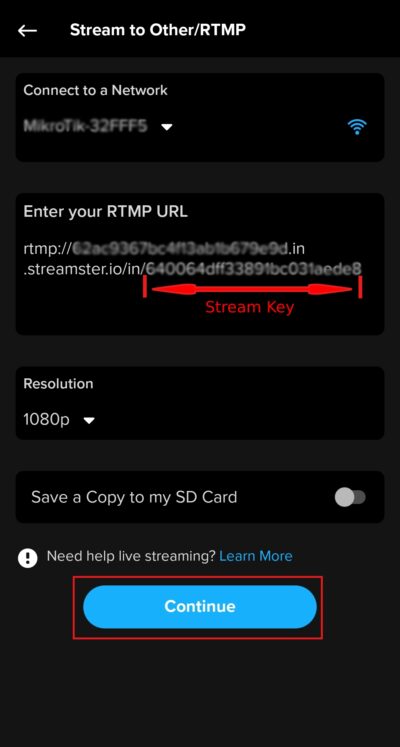Tap the Enter your RTMP URL label
Image resolution: width=400 pixels, height=747 pixels.
coord(105,212)
